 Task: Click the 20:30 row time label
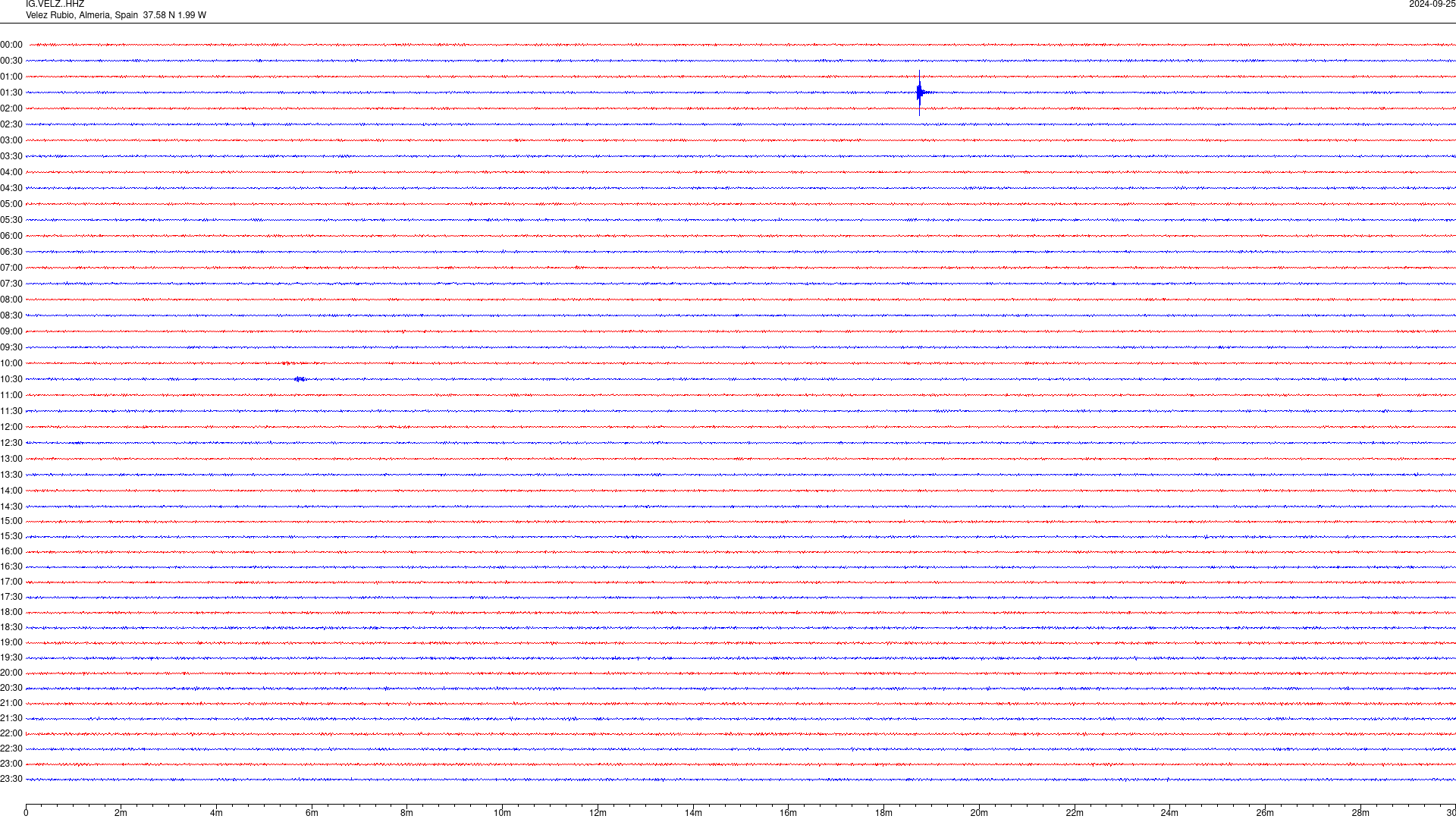point(11,688)
